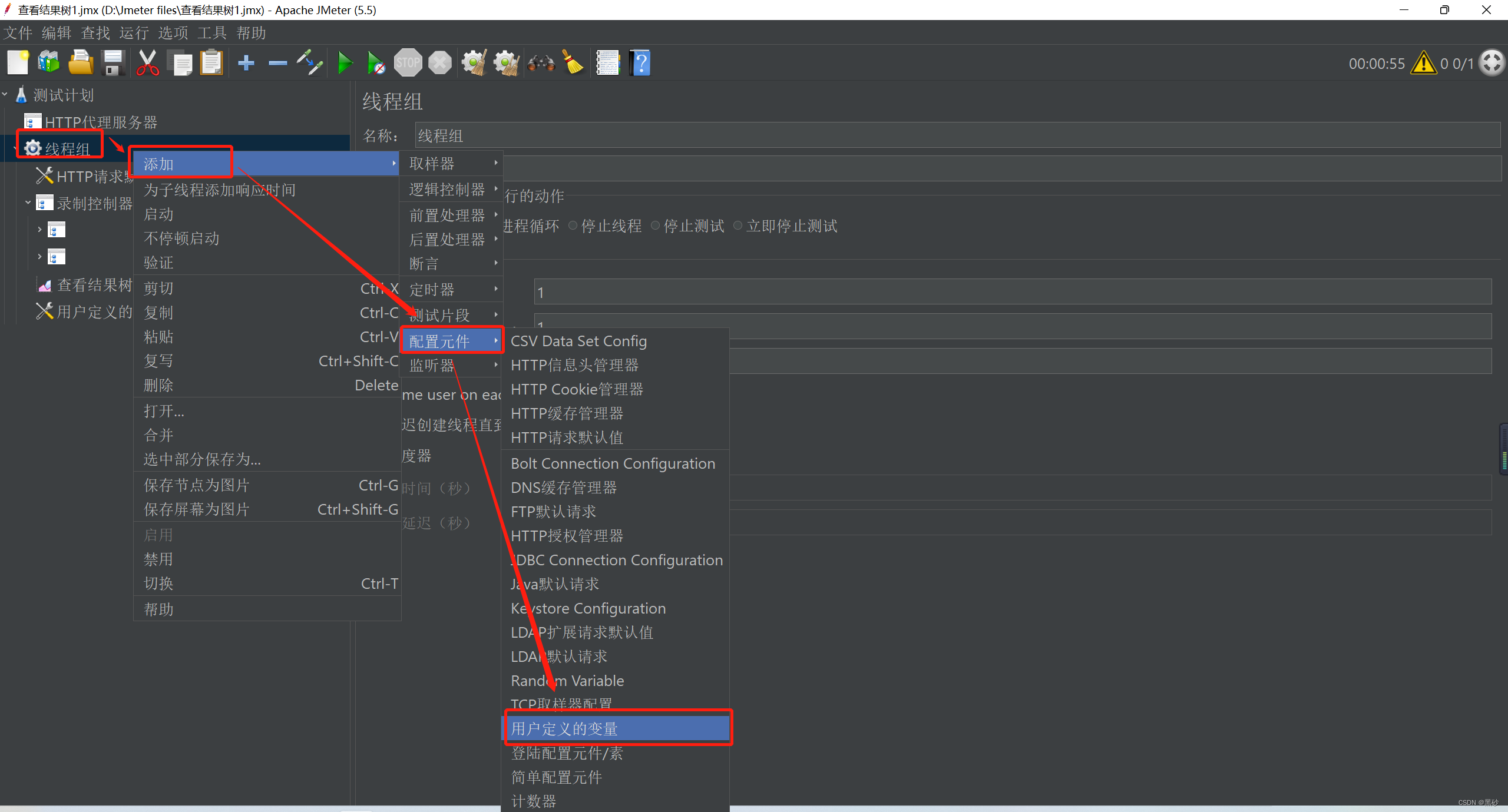Click the Reset Search broom icon
1508x812 pixels.
tap(573, 62)
